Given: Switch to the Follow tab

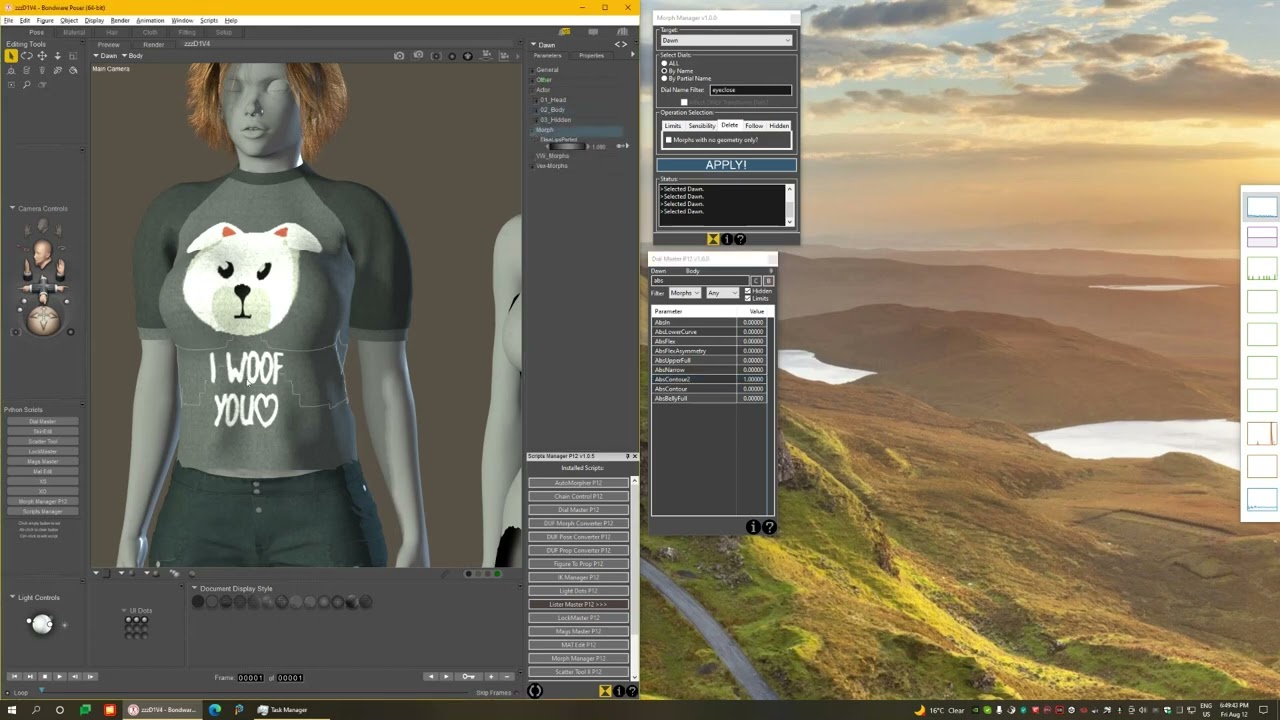Looking at the screenshot, I should tap(754, 126).
